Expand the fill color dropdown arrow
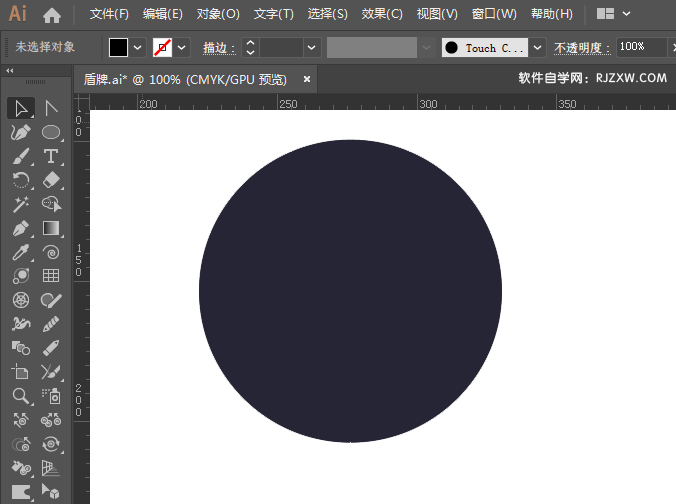 pyautogui.click(x=138, y=47)
